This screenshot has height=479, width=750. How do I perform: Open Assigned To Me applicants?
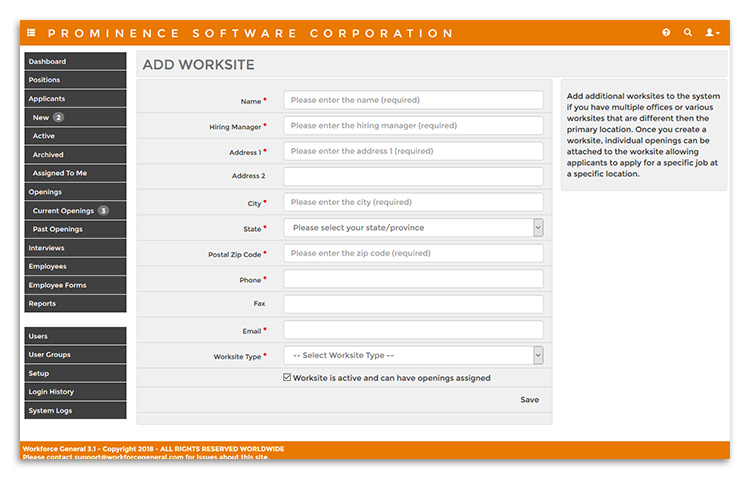76,173
